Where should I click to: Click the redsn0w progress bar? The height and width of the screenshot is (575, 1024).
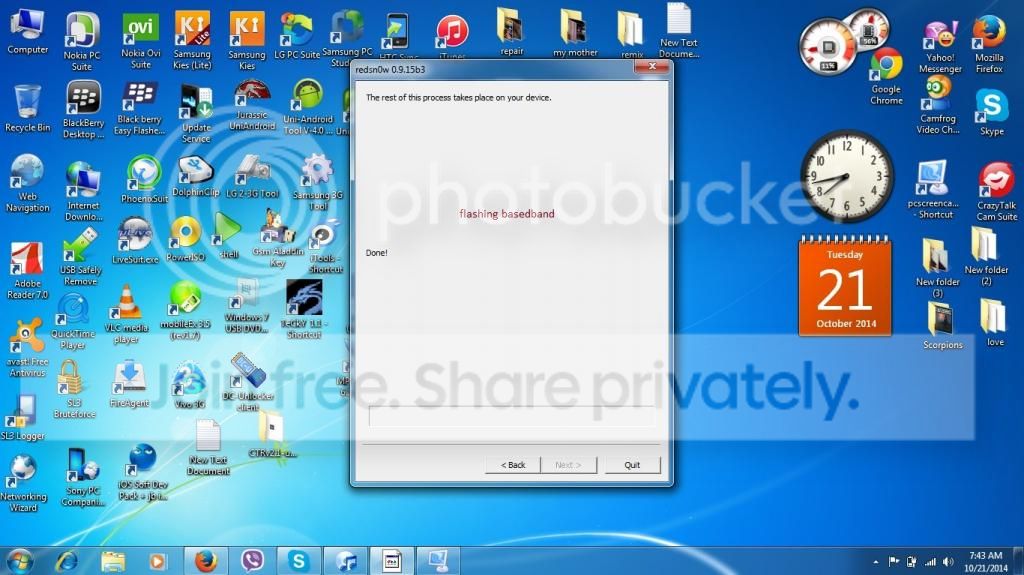click(x=511, y=416)
